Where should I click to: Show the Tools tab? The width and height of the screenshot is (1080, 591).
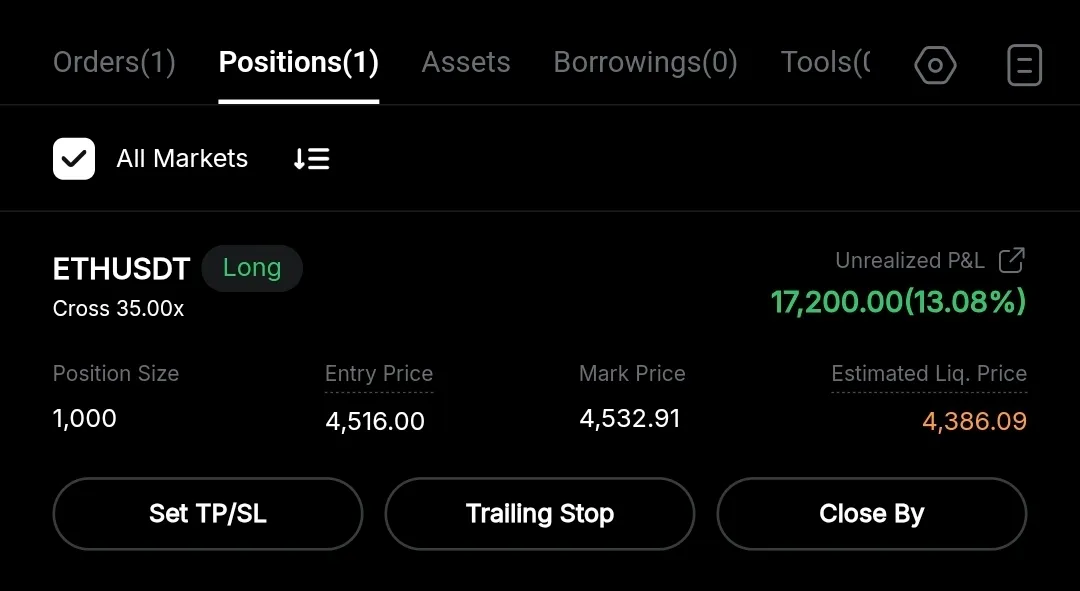click(x=825, y=63)
